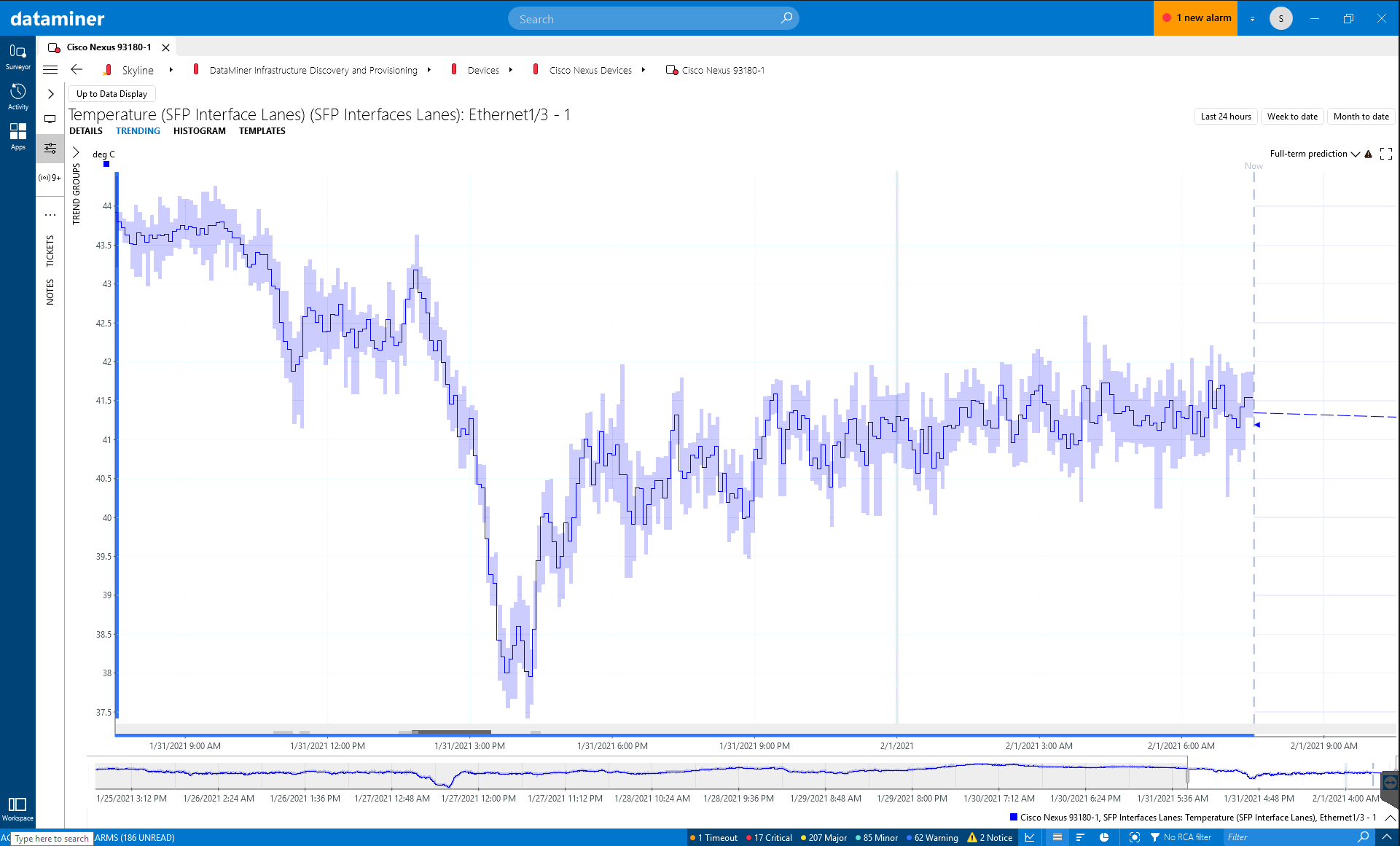Expand the Skyline breadcrumb arrow

[x=171, y=70]
